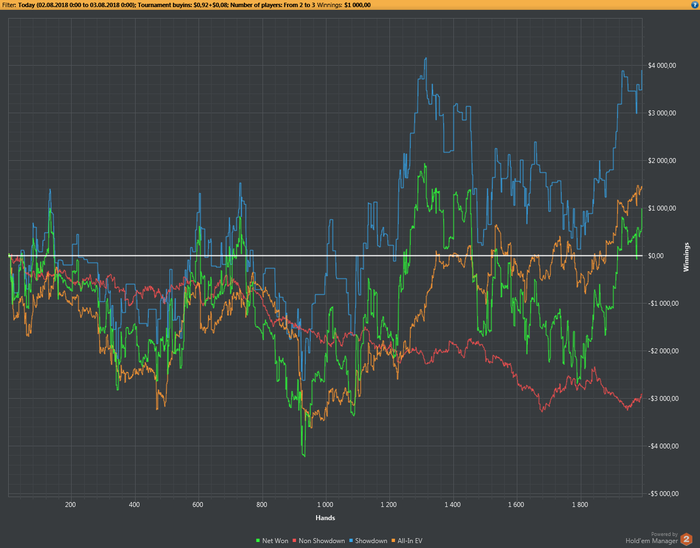Screen dimensions: 700x548
Task: Click the 1 000 hands axis label
Action: click(x=325, y=505)
